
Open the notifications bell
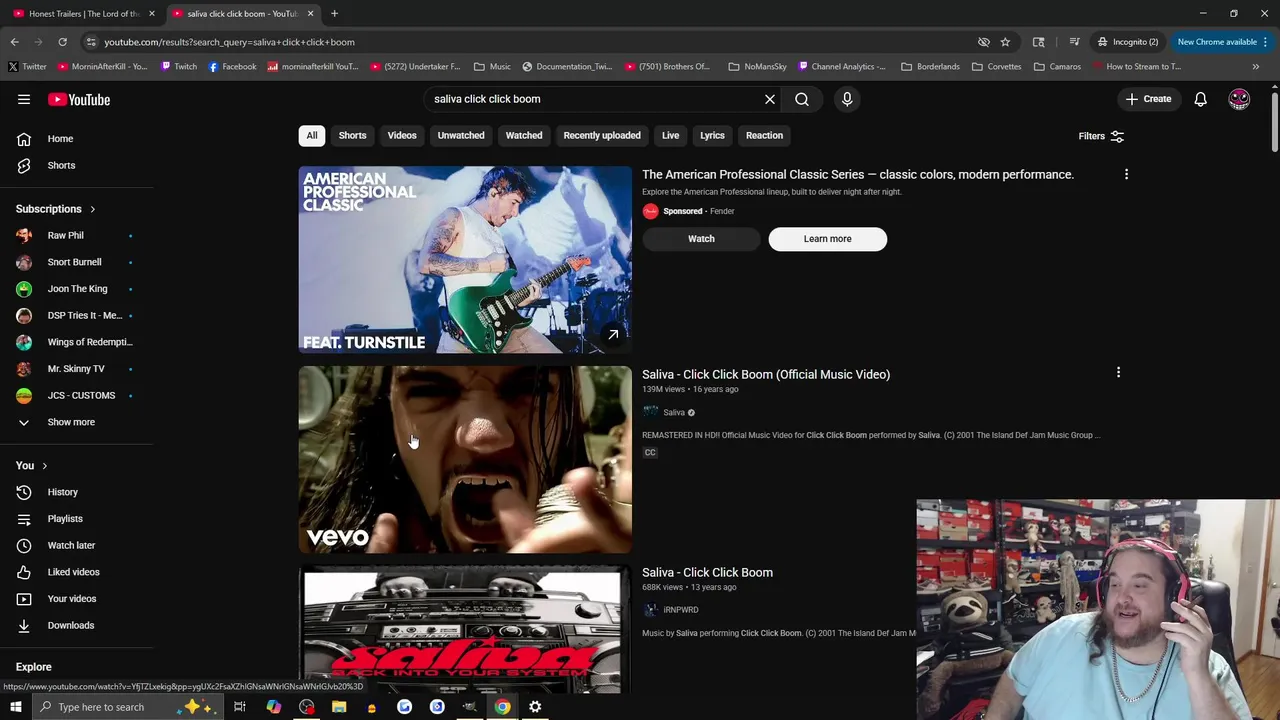tap(1200, 99)
